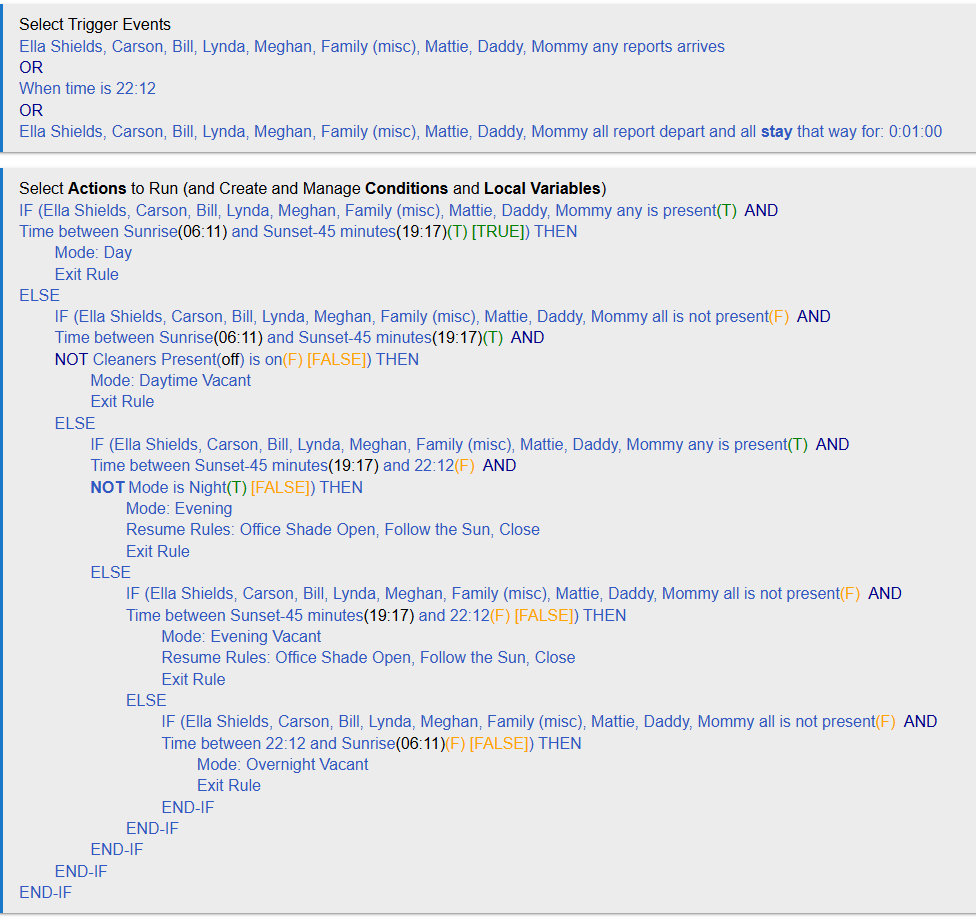Image resolution: width=976 pixels, height=922 pixels.
Task: Click the 'any reports arrives' trigger line
Action: (371, 46)
